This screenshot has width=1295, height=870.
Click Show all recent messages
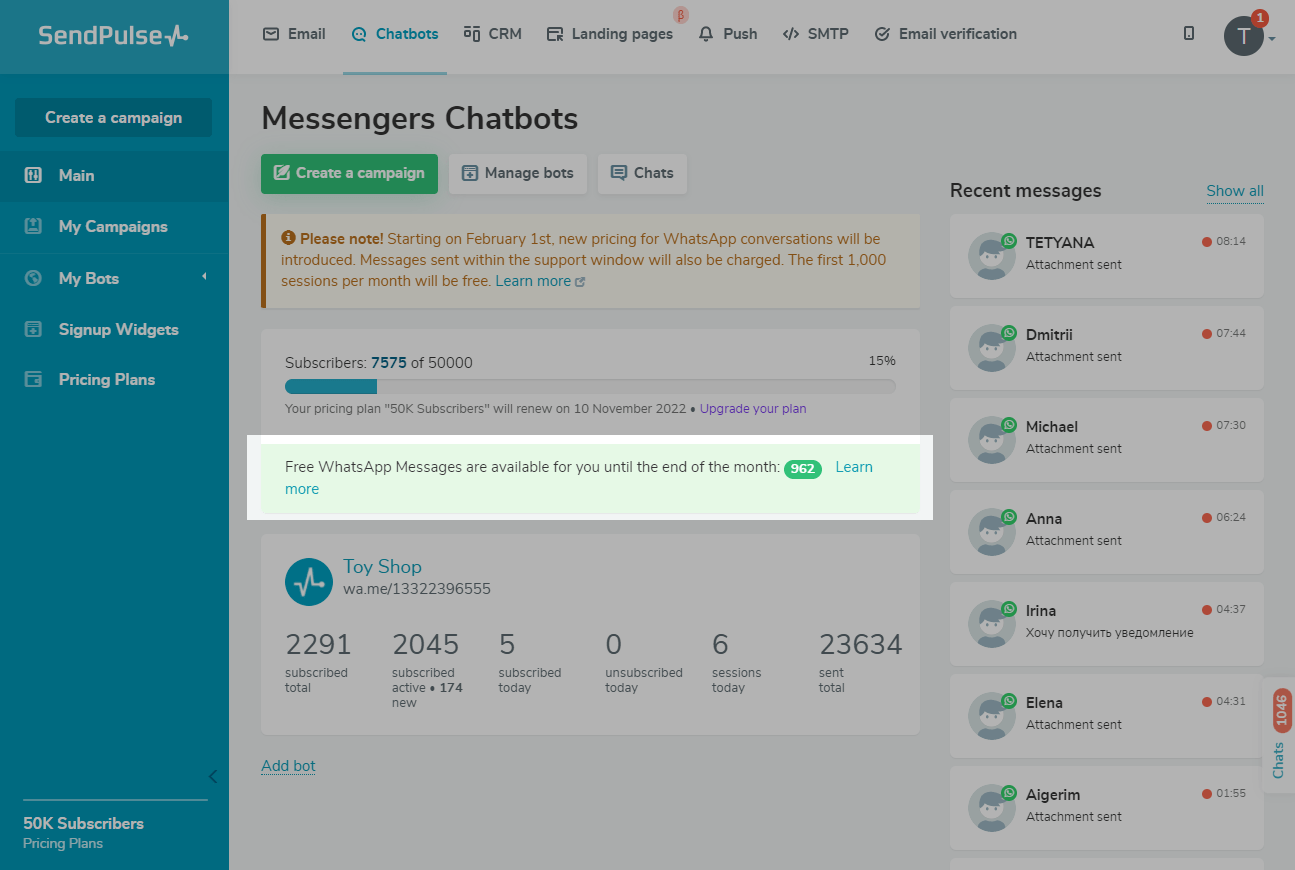pos(1235,191)
